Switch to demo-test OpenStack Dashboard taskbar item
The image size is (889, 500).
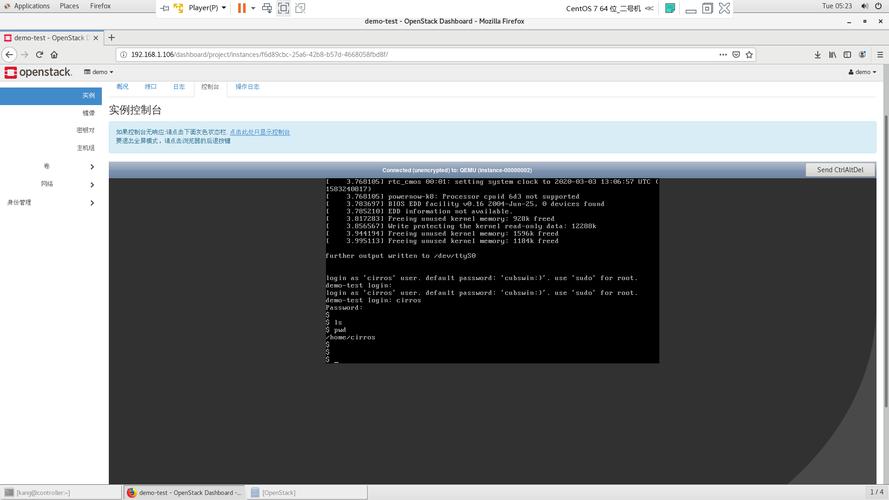(184, 492)
